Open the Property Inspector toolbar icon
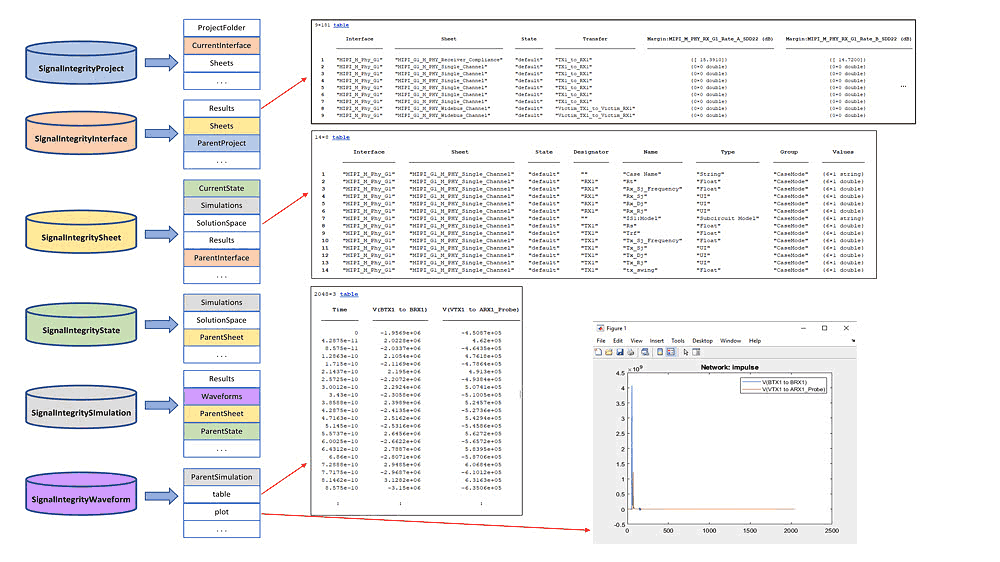Viewport: 1000px width, 562px height. pos(696,352)
